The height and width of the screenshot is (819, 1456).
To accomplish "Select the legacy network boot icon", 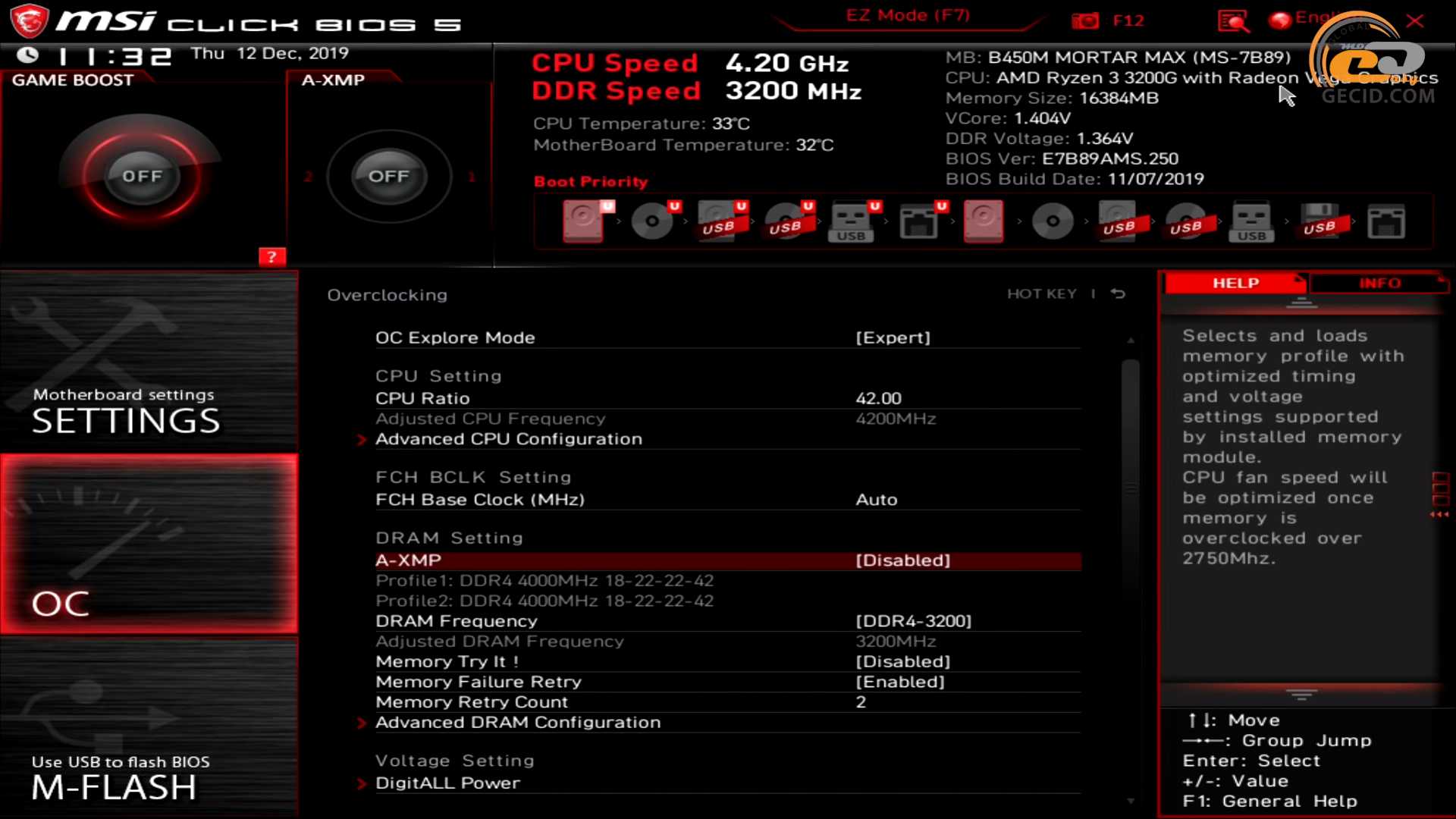I will (x=1386, y=221).
